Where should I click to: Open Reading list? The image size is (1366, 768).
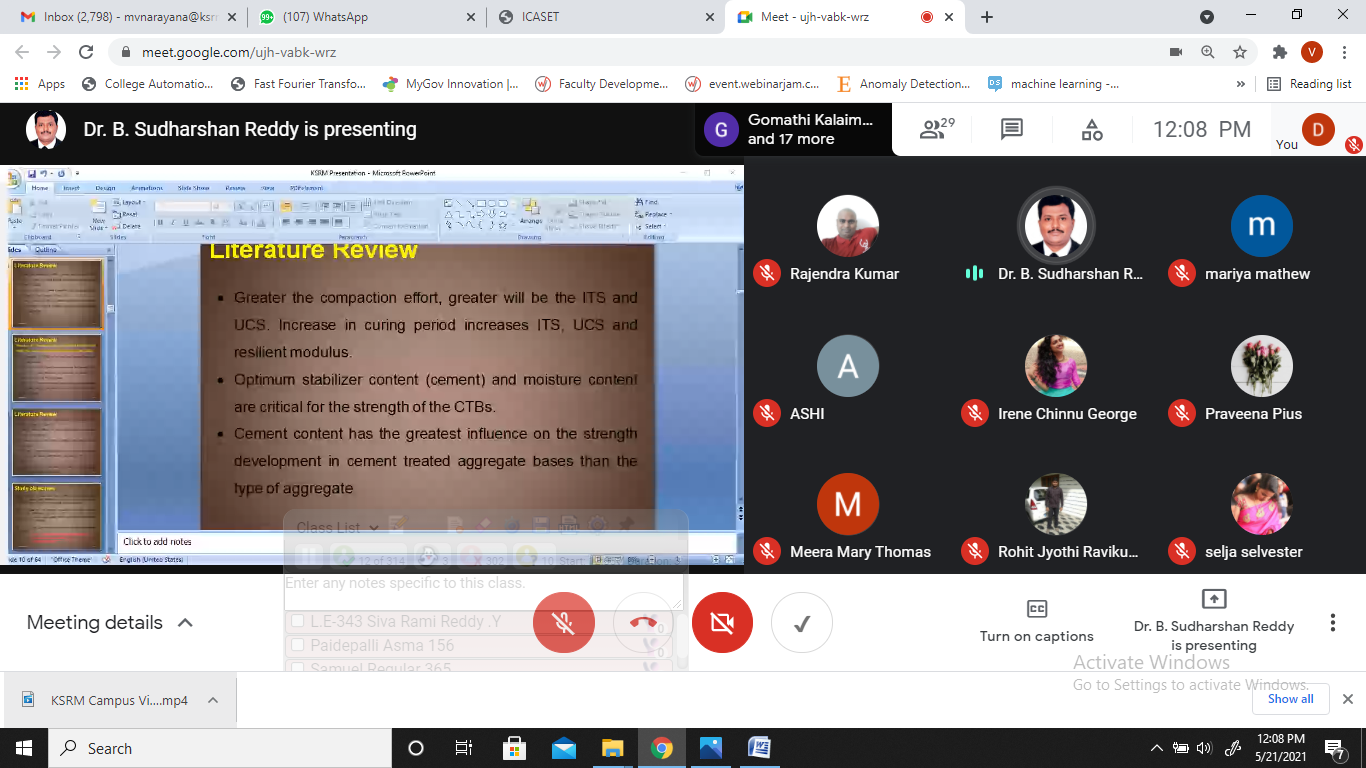point(1310,84)
